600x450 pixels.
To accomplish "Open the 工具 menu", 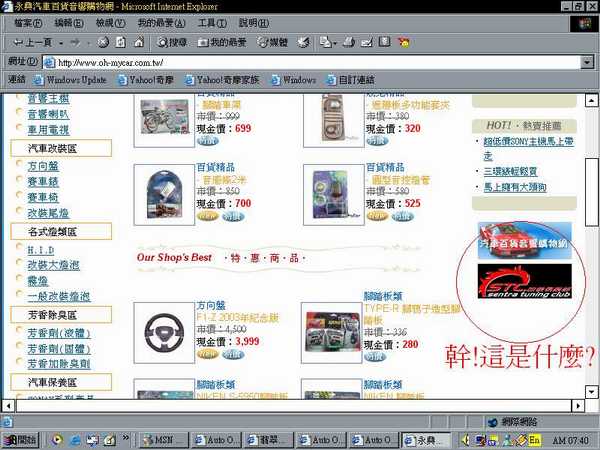I will point(212,22).
